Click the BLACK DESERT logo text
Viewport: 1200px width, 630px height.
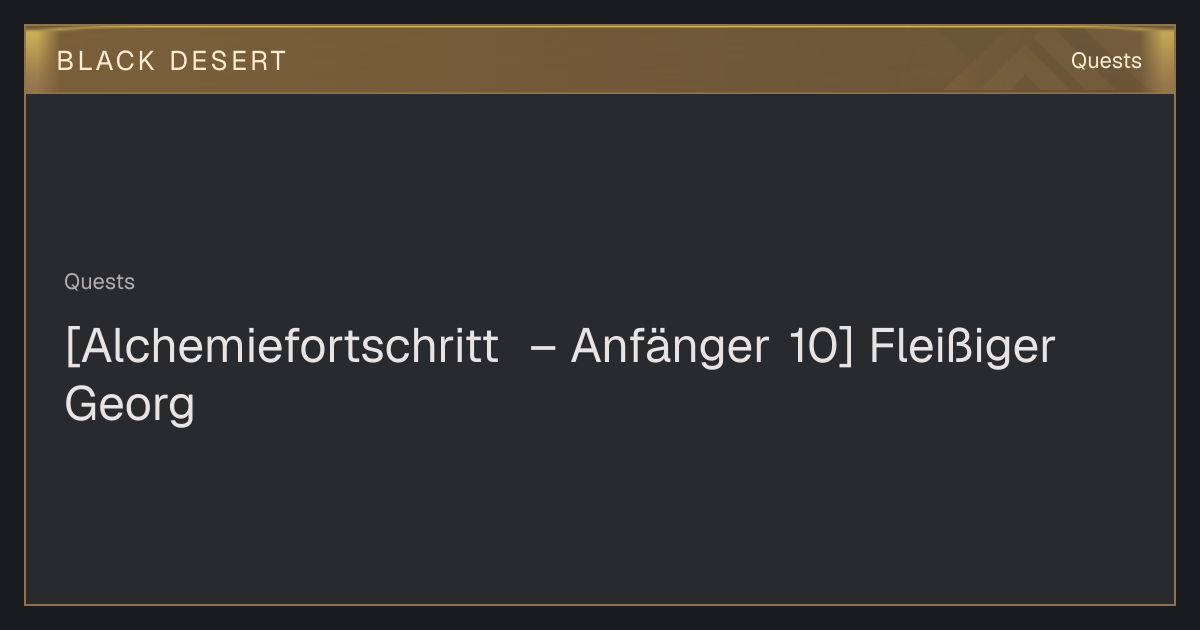pyautogui.click(x=171, y=61)
